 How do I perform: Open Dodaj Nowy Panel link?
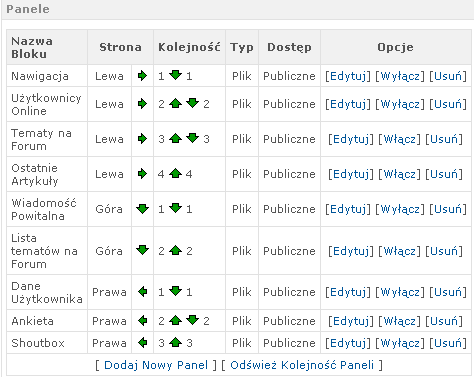pos(156,365)
